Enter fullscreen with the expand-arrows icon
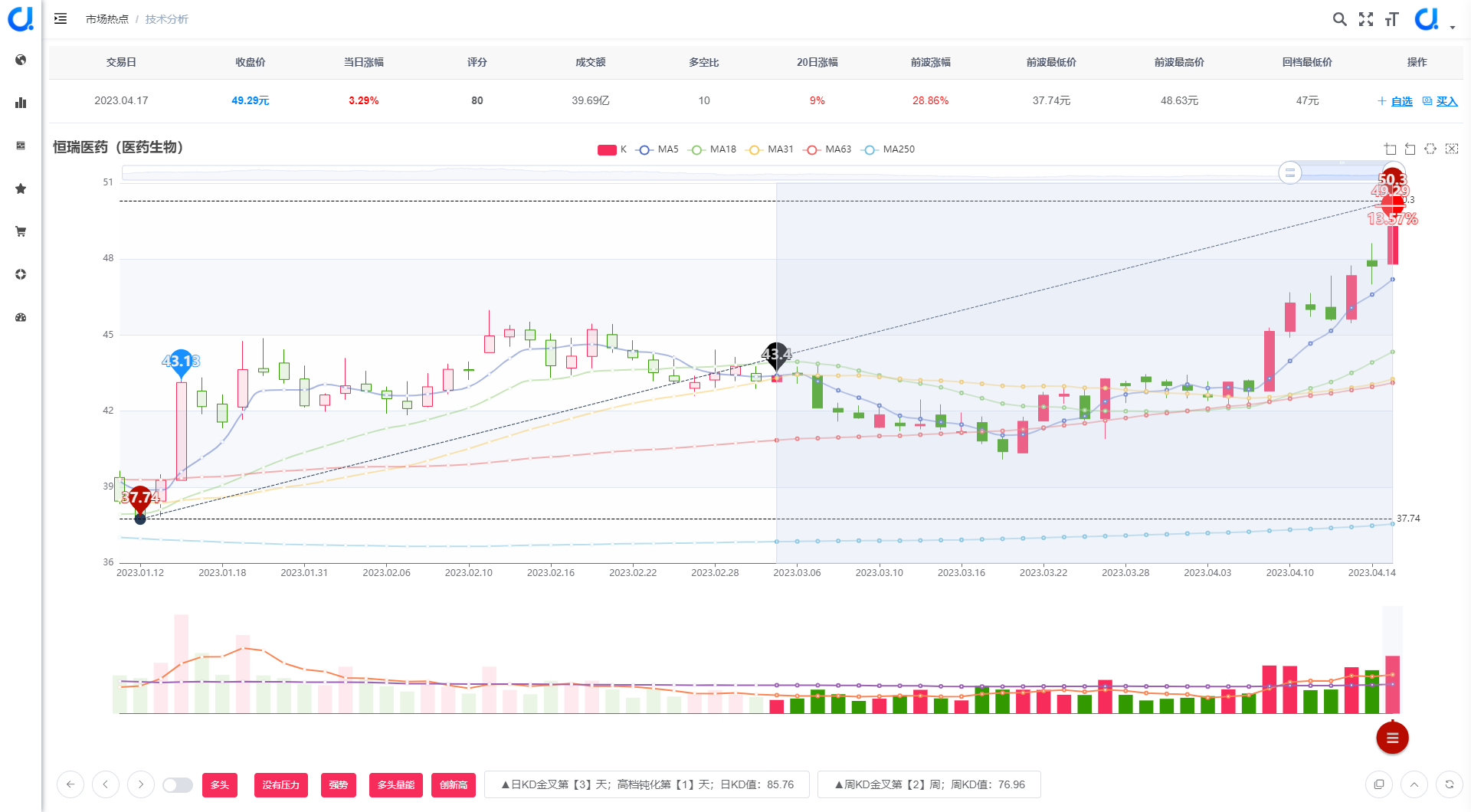 1366,19
